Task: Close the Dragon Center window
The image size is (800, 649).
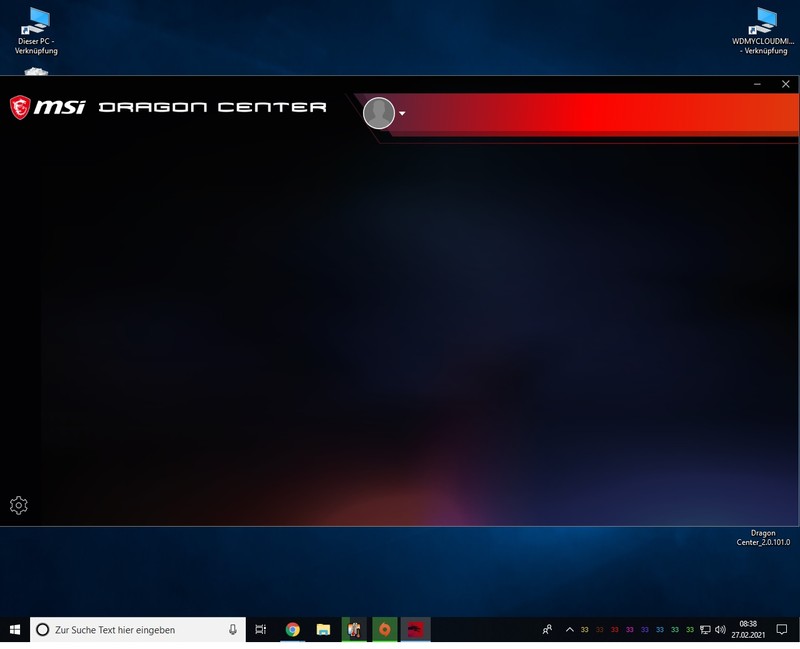Action: [785, 85]
